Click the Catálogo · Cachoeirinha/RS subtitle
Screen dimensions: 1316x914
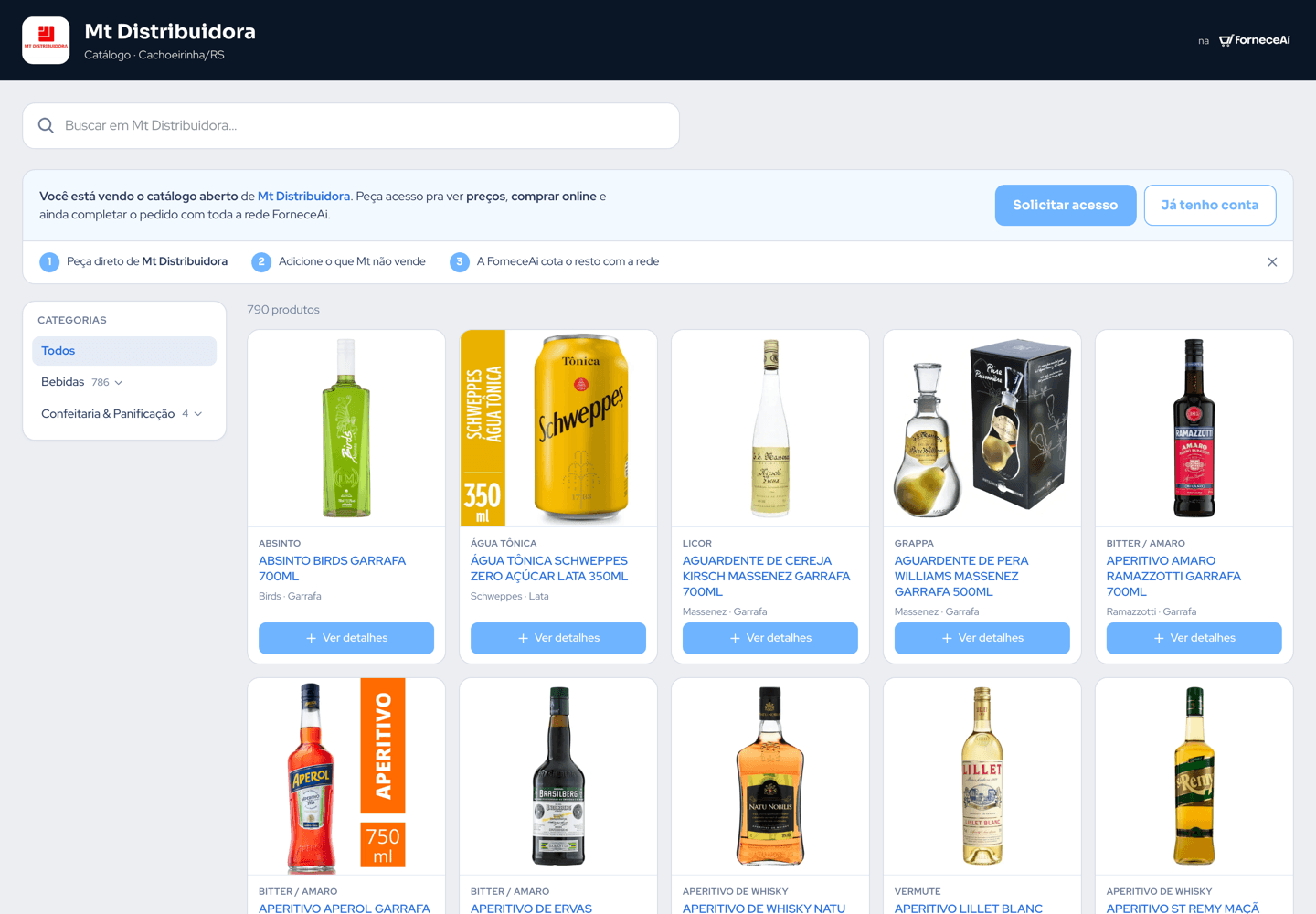[x=154, y=55]
